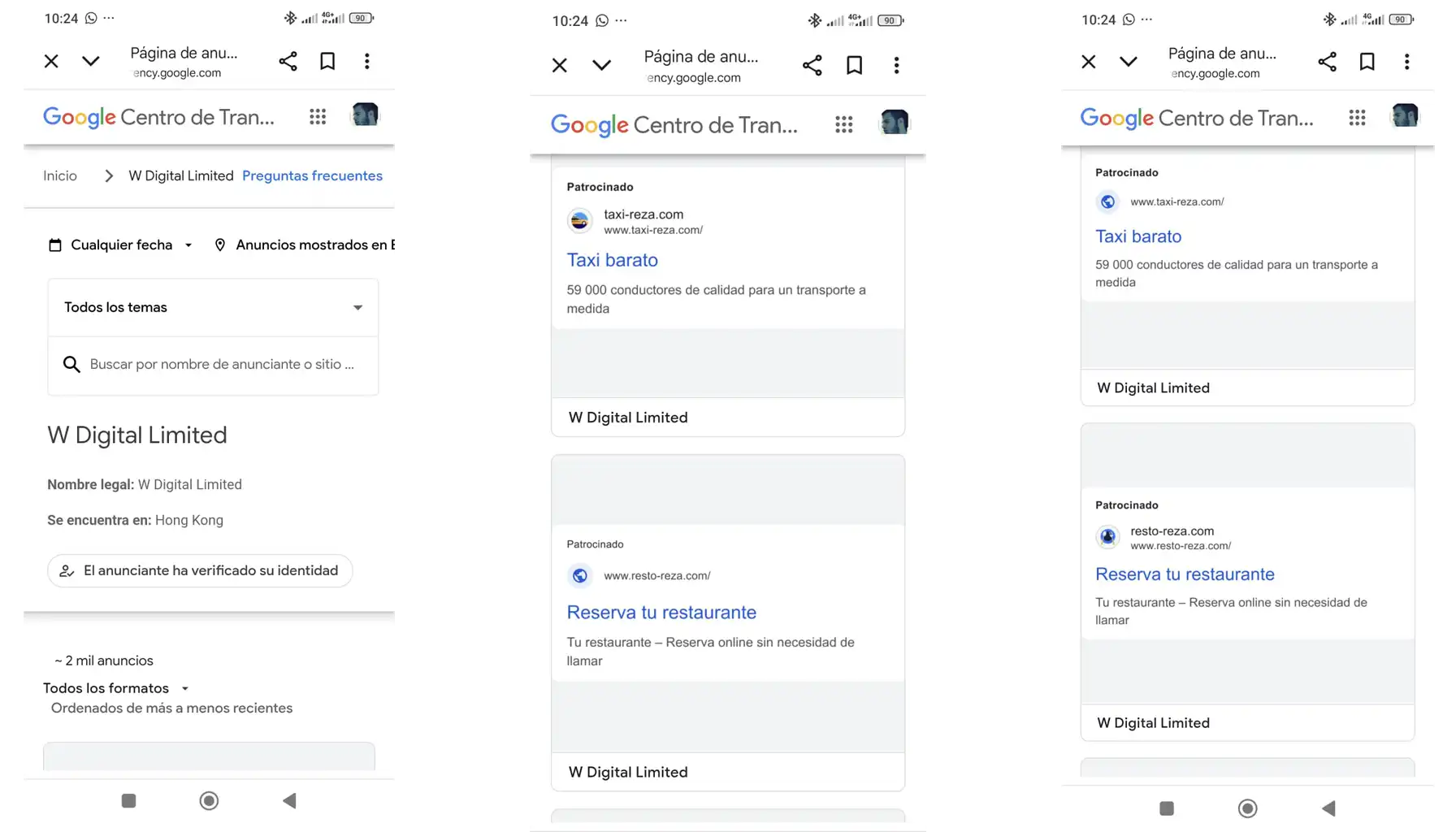Tap the share icon in the middle phone screen
Image resolution: width=1456 pixels, height=832 pixels.
812,65
